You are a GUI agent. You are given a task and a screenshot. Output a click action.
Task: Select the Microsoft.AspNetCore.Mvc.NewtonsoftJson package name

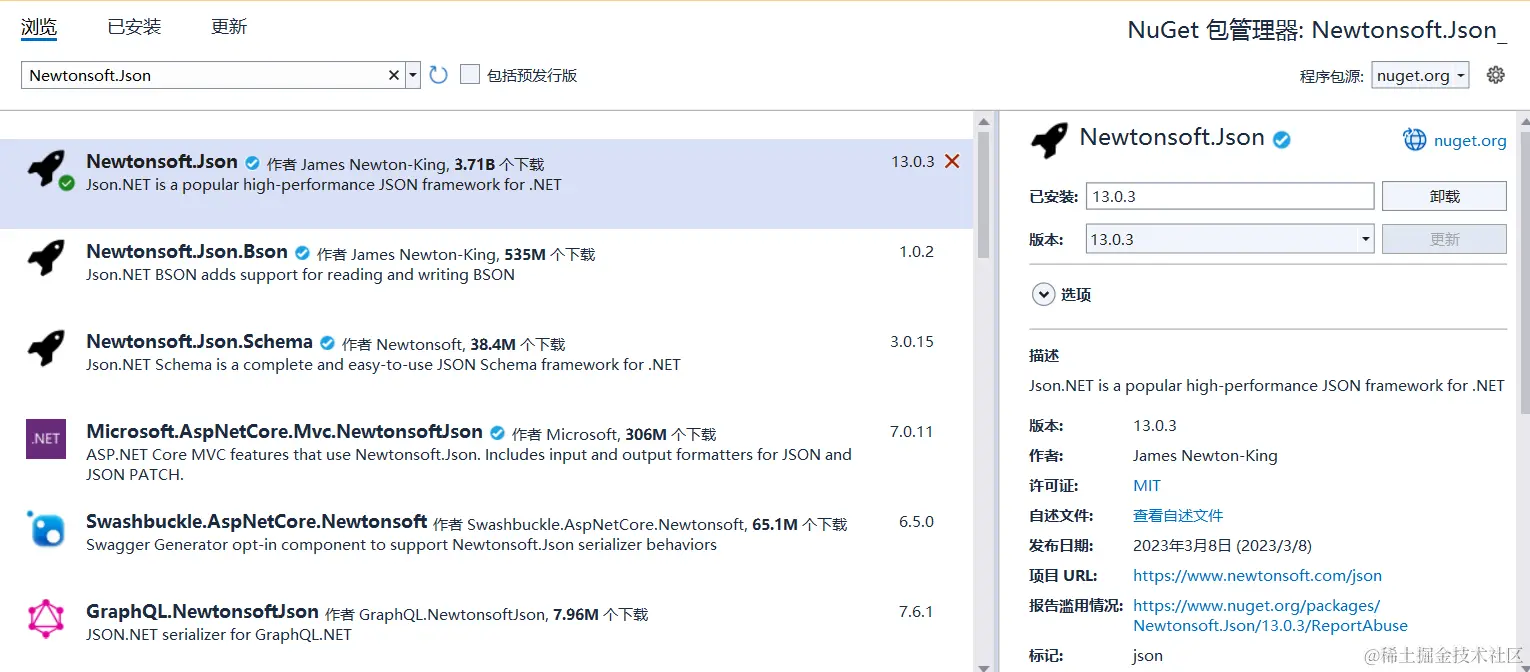pos(285,431)
